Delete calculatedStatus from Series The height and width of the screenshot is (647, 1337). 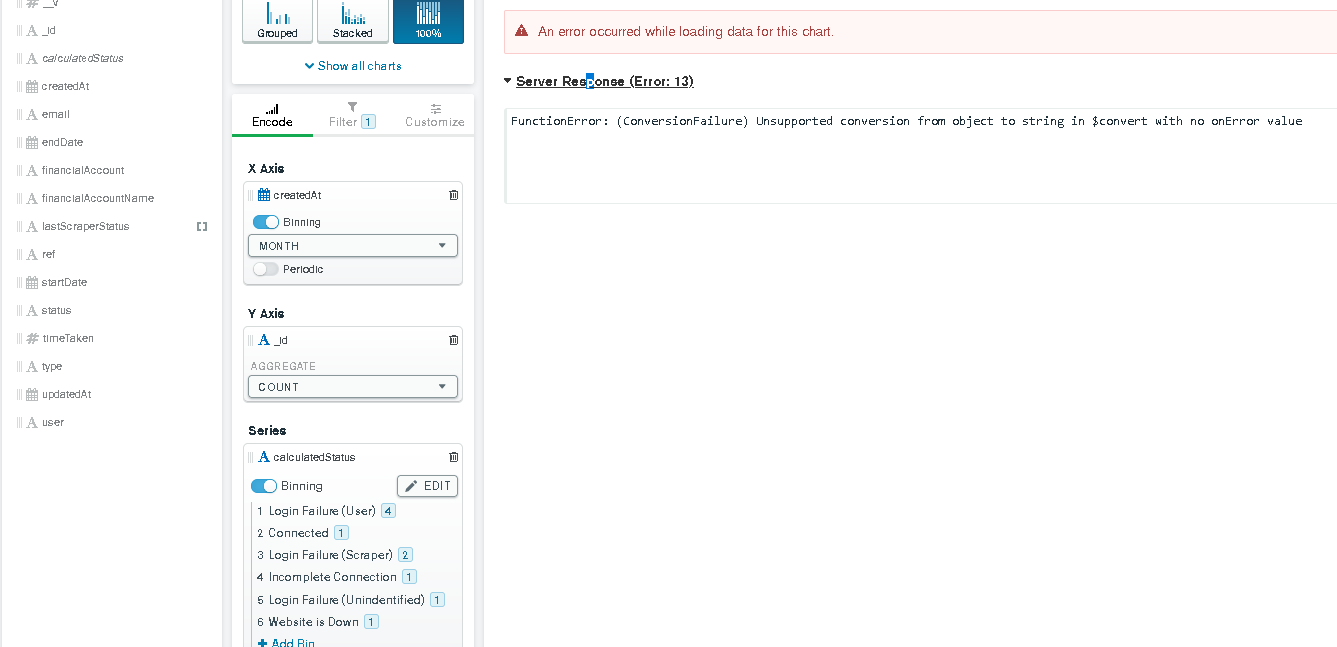(453, 457)
